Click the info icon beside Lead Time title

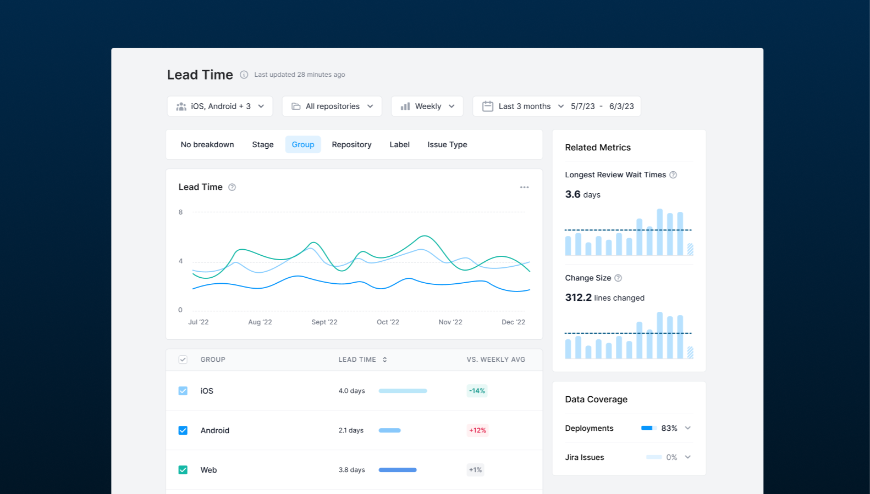click(x=244, y=75)
